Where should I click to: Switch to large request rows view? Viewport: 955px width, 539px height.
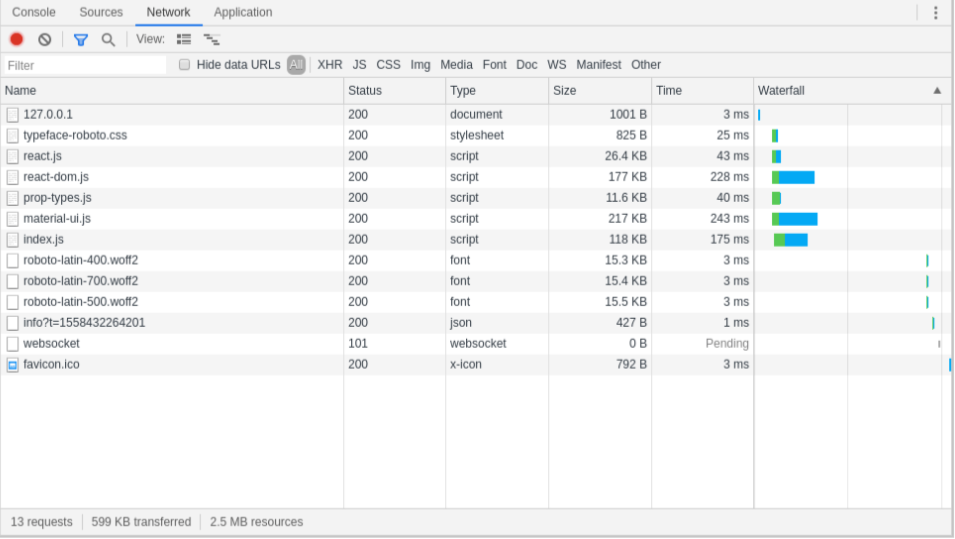coord(184,39)
